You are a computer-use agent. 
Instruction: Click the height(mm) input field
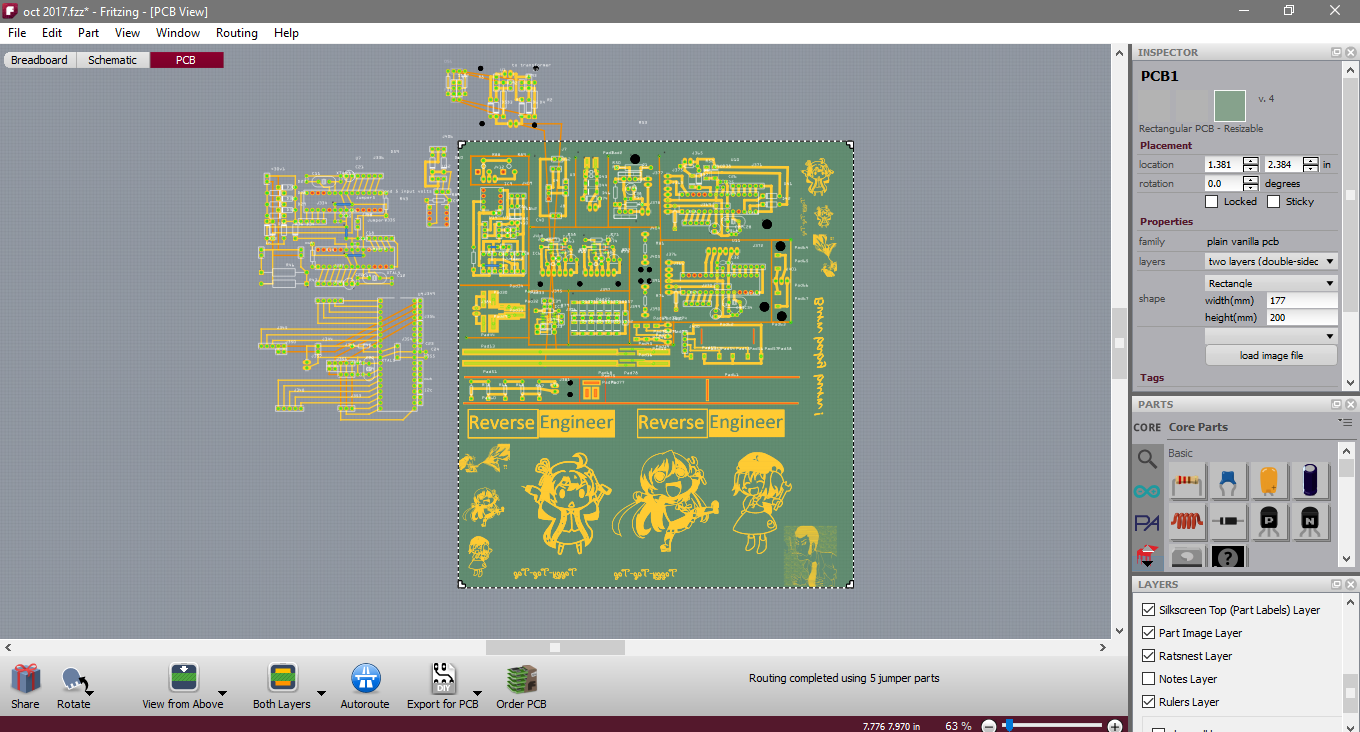pyautogui.click(x=1302, y=318)
